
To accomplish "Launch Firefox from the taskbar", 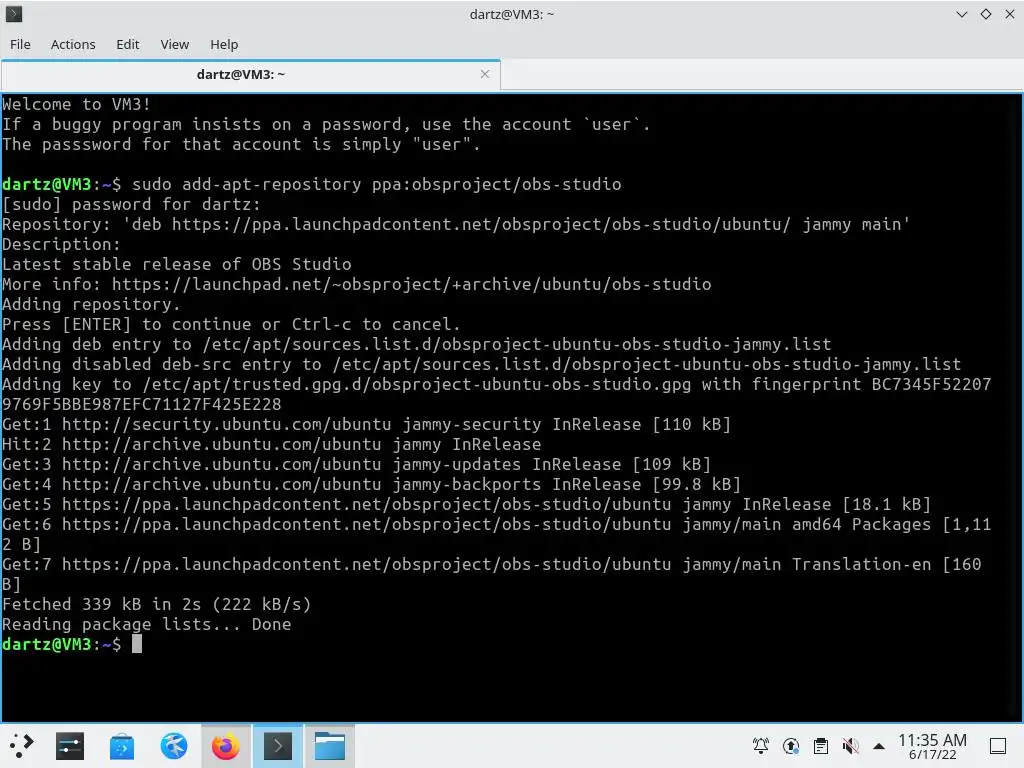I will coord(225,746).
